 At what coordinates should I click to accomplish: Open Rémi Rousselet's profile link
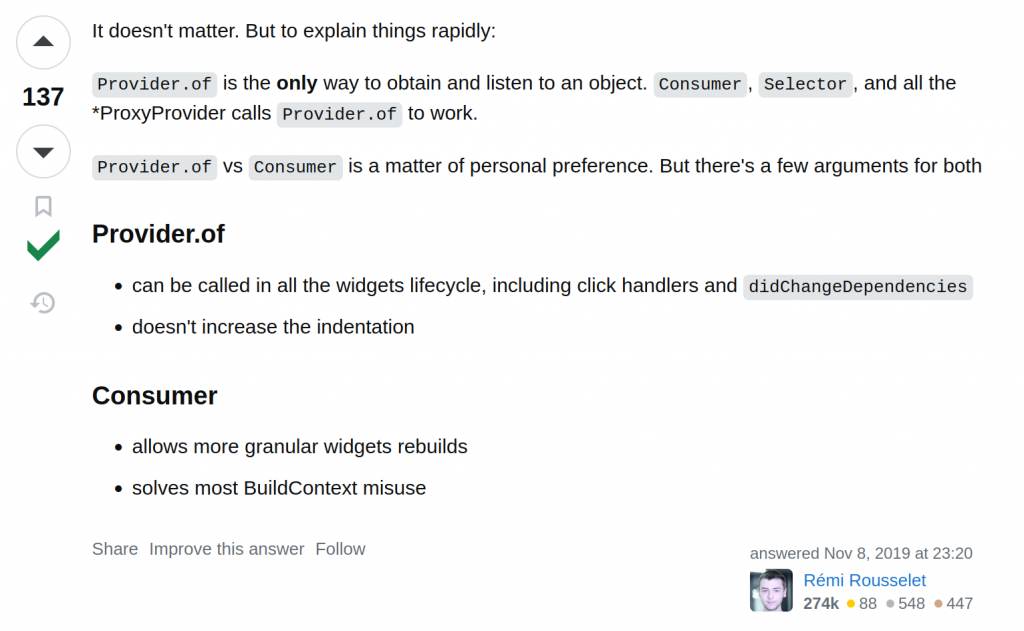(864, 580)
